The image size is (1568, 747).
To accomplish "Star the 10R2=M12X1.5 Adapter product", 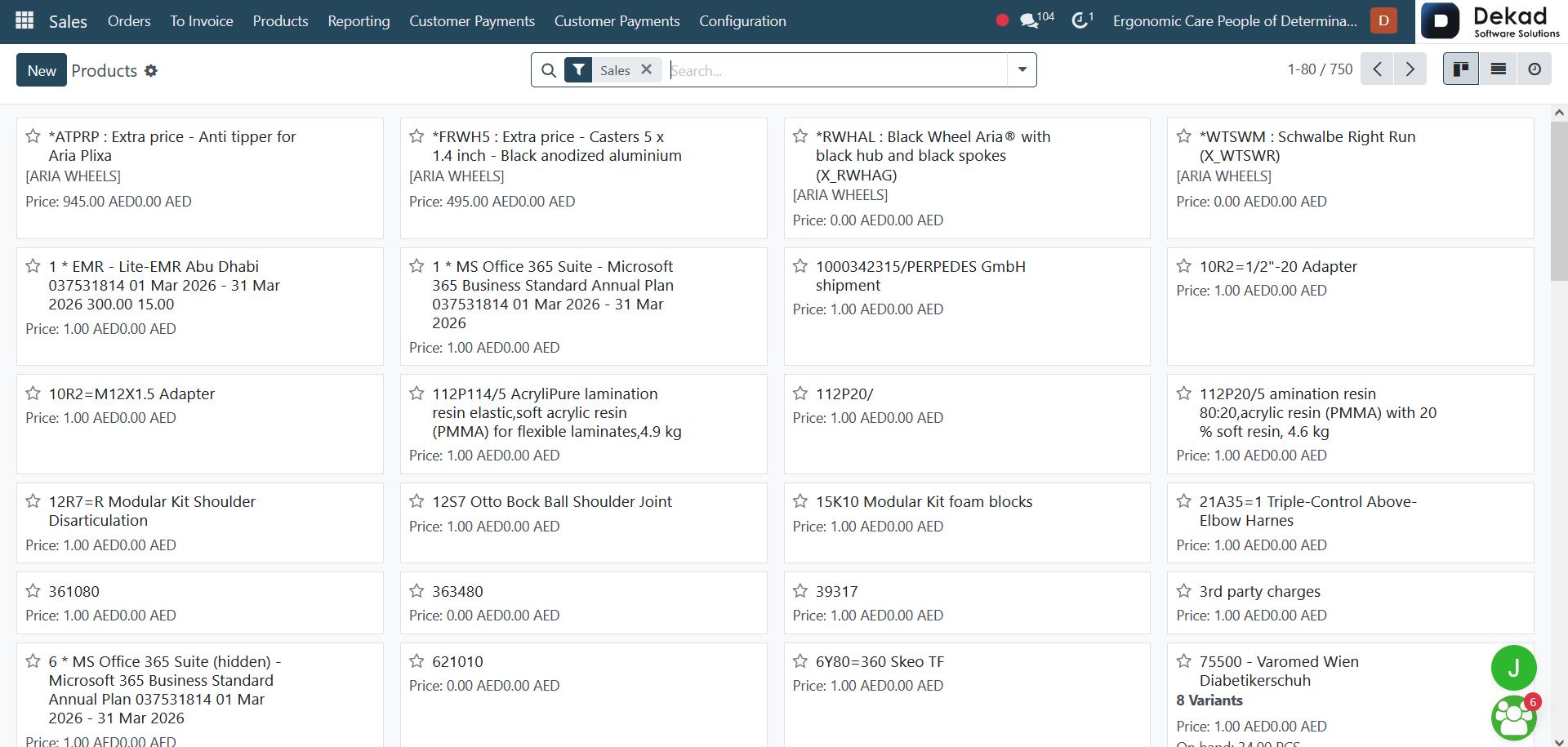I will 33,394.
